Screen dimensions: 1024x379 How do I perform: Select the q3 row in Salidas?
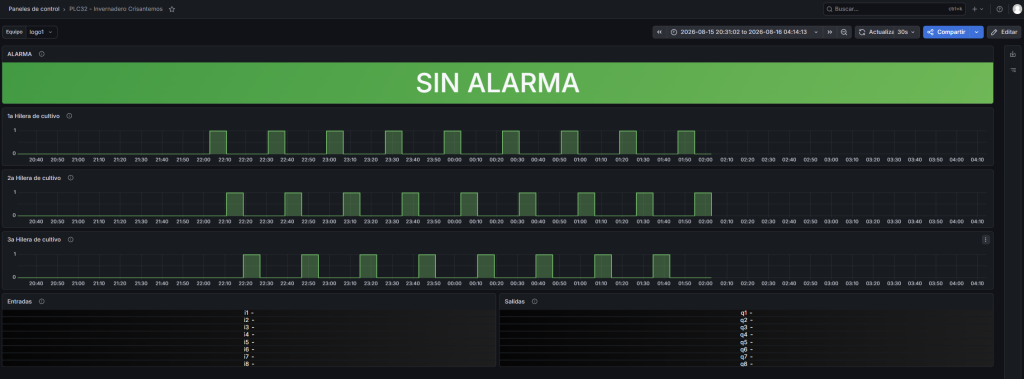tap(746, 327)
